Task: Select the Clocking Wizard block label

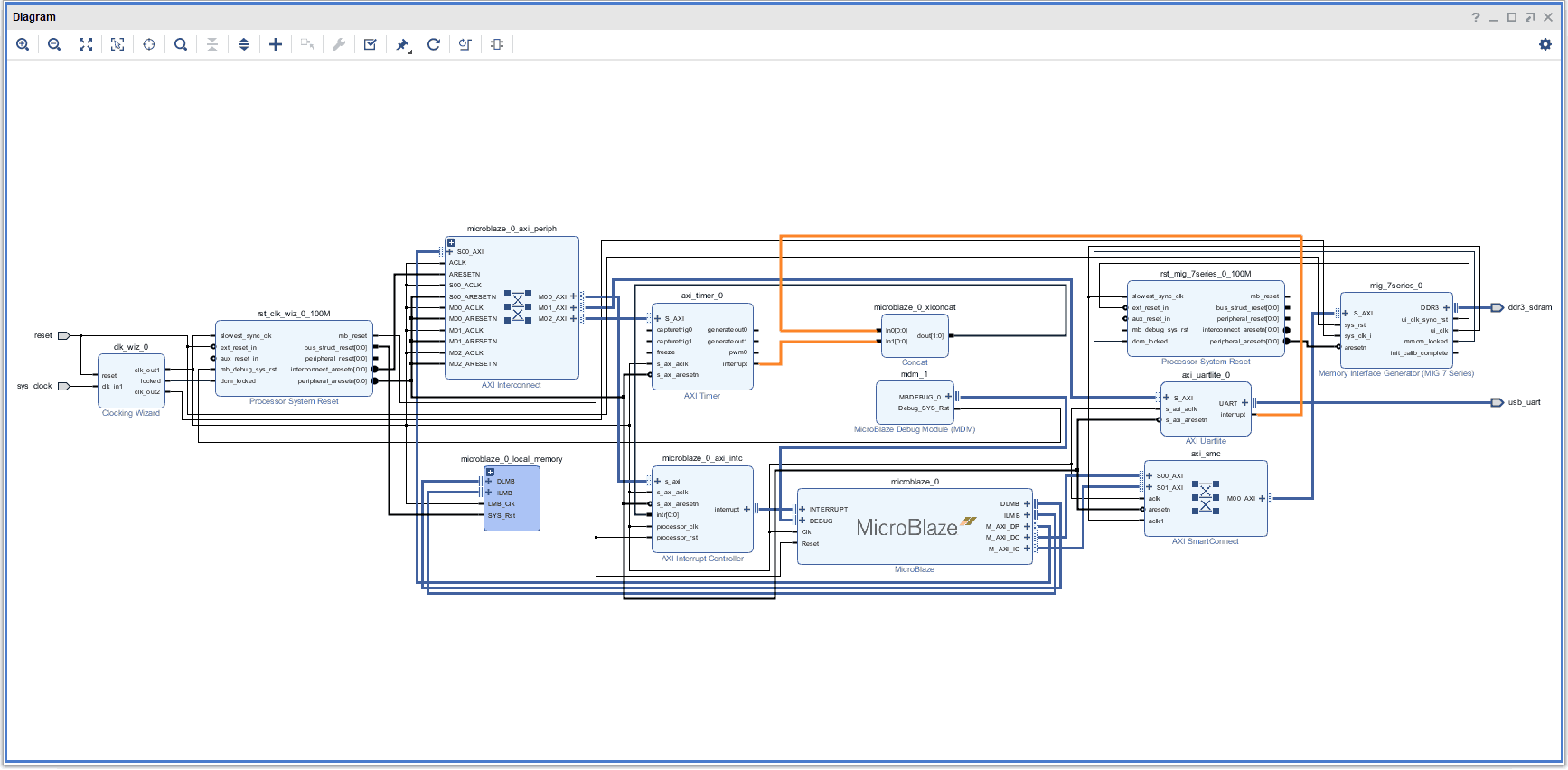Action: [131, 413]
